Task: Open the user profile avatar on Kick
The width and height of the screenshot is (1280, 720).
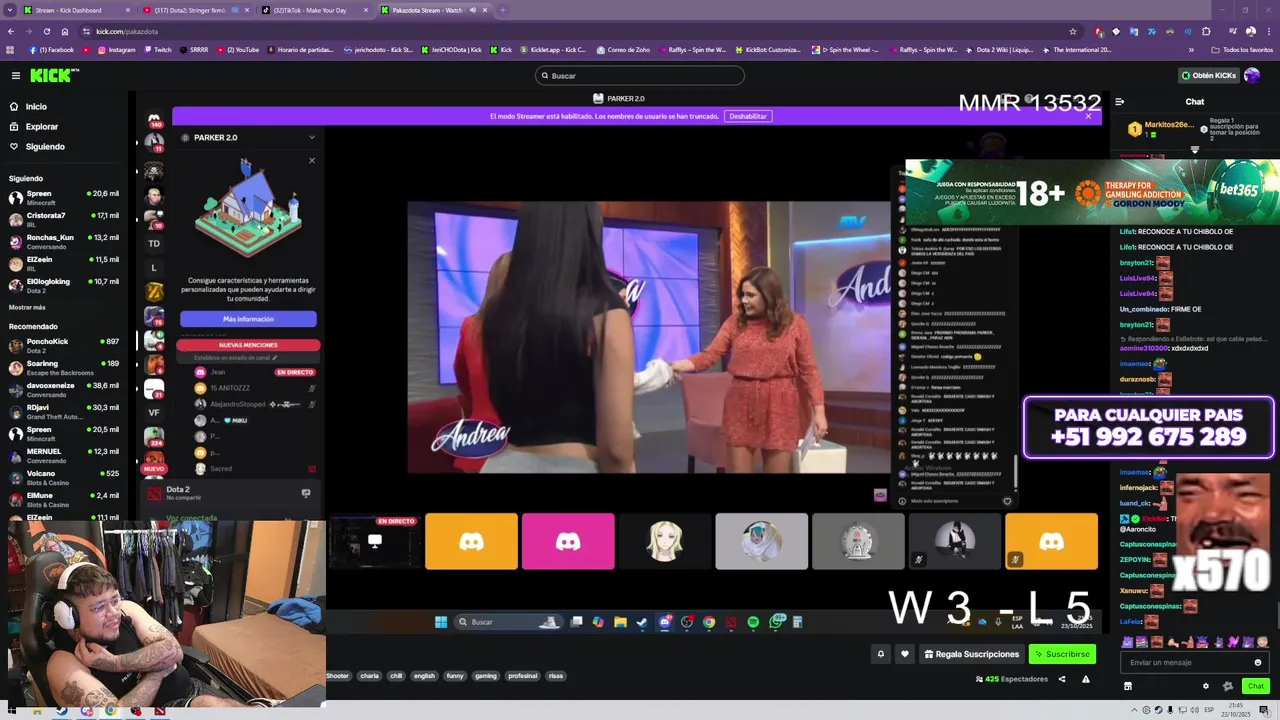Action: click(1252, 75)
